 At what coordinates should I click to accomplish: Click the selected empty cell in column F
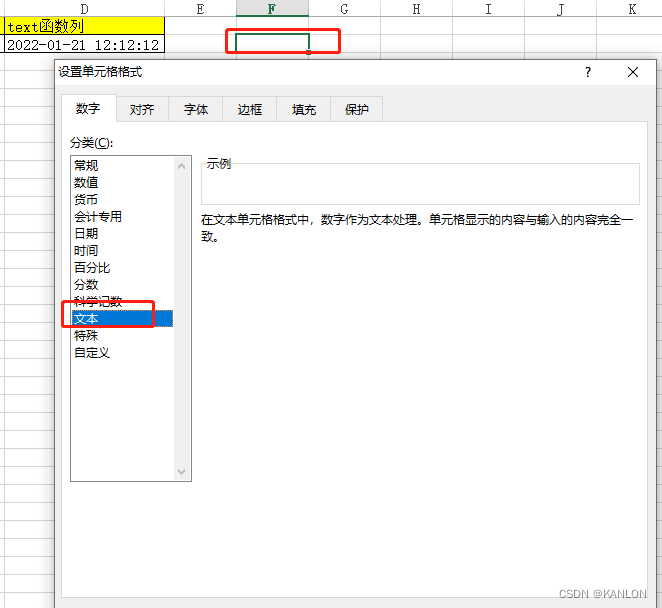pyautogui.click(x=272, y=43)
